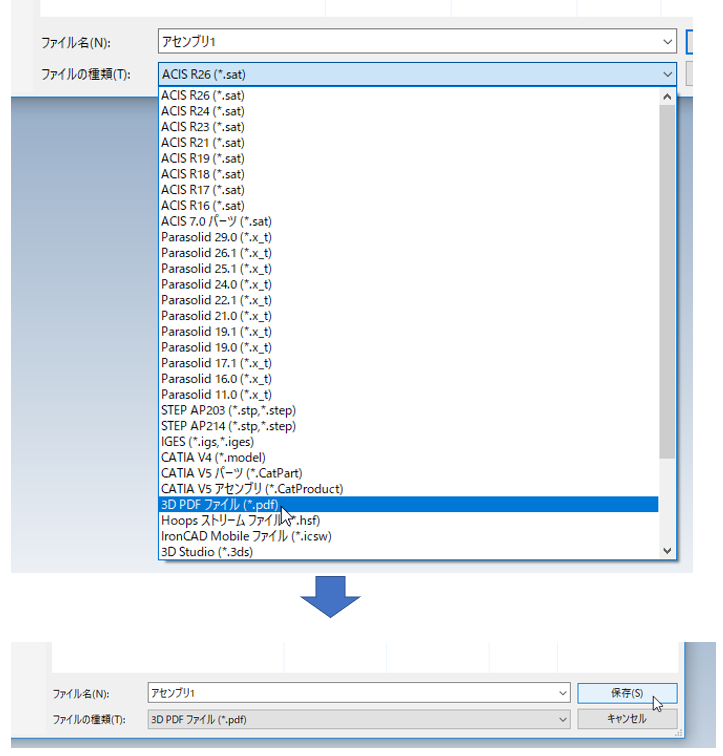Screen dimensions: 723x756
Task: Choose Parasolid 24.0 (*.x_t) option
Action: tap(408, 284)
